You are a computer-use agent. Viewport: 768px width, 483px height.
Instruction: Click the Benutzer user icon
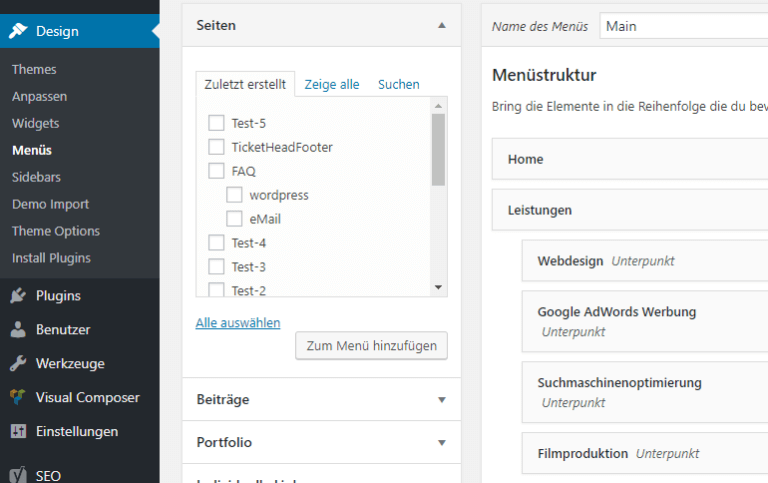(18, 330)
